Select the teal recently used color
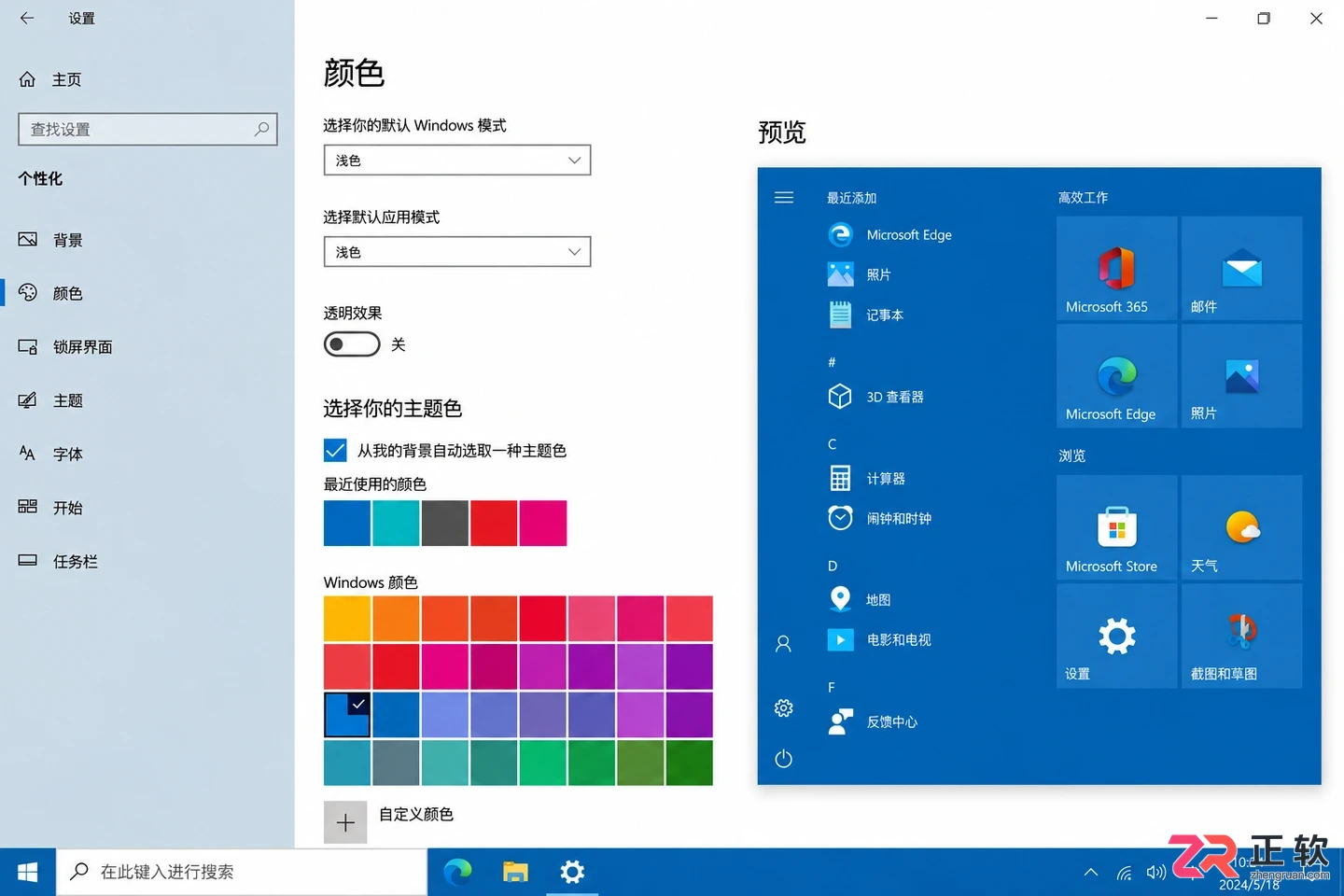 [396, 523]
